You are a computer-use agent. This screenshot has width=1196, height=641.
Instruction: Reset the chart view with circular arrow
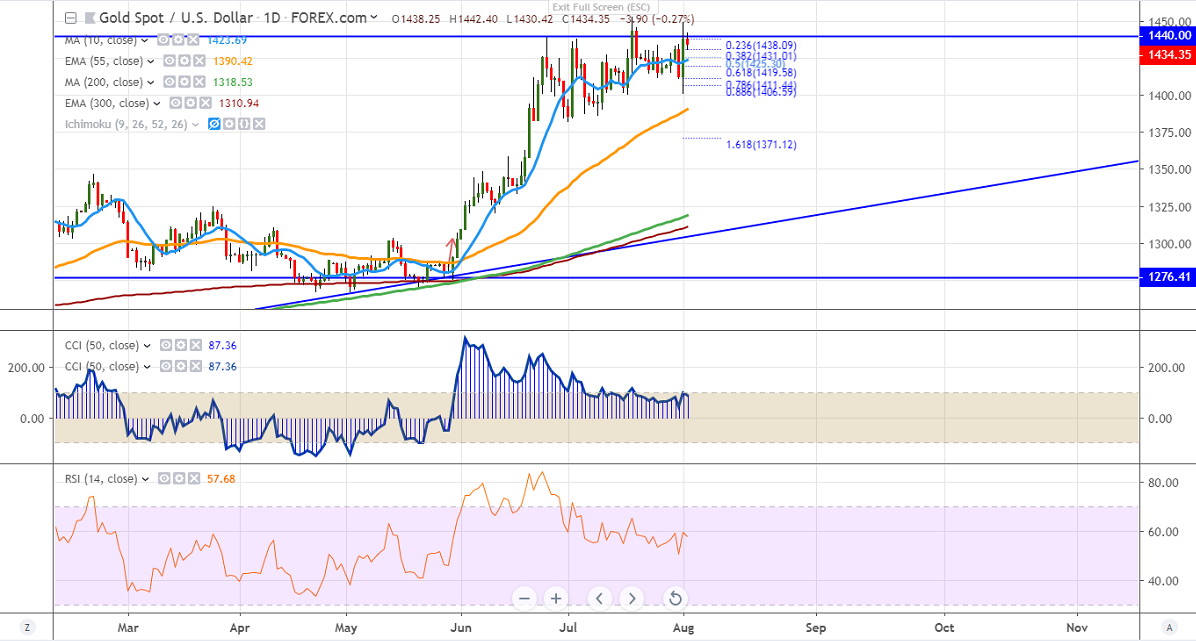[x=675, y=598]
